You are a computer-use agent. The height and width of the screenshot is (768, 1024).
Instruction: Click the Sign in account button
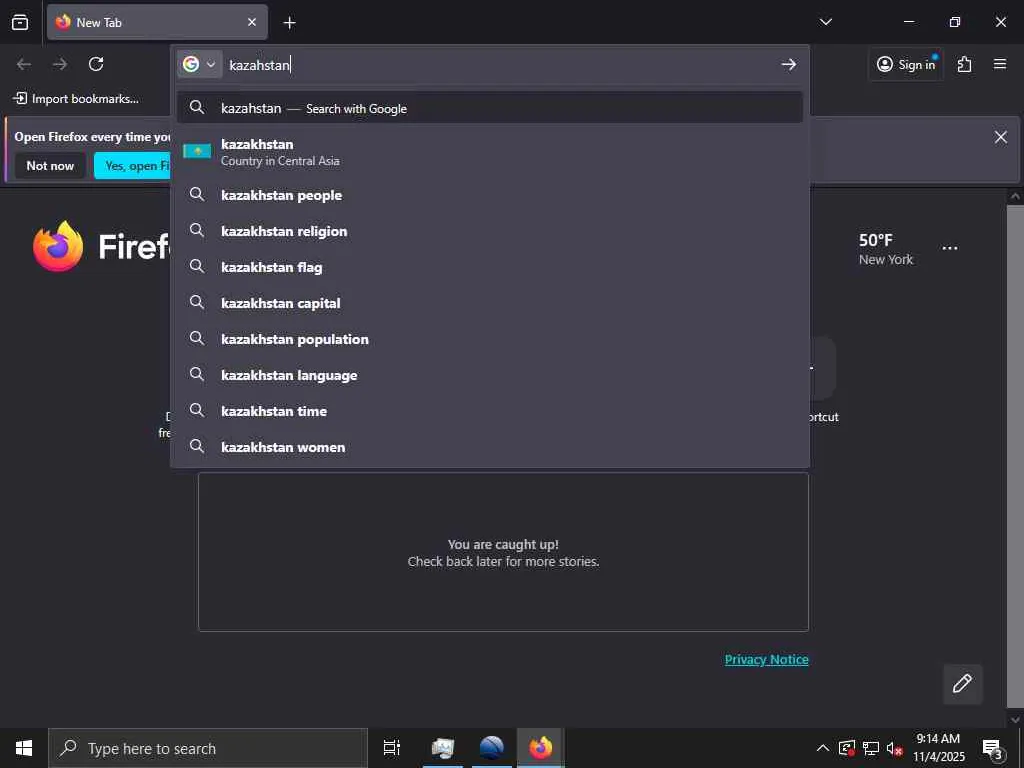pos(906,64)
